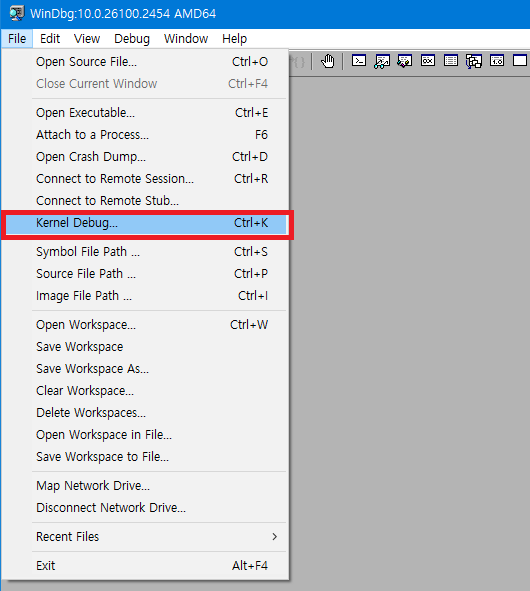Viewport: 530px width, 591px height.
Task: Open the Disassembly window toolbar icon
Action: [497, 61]
